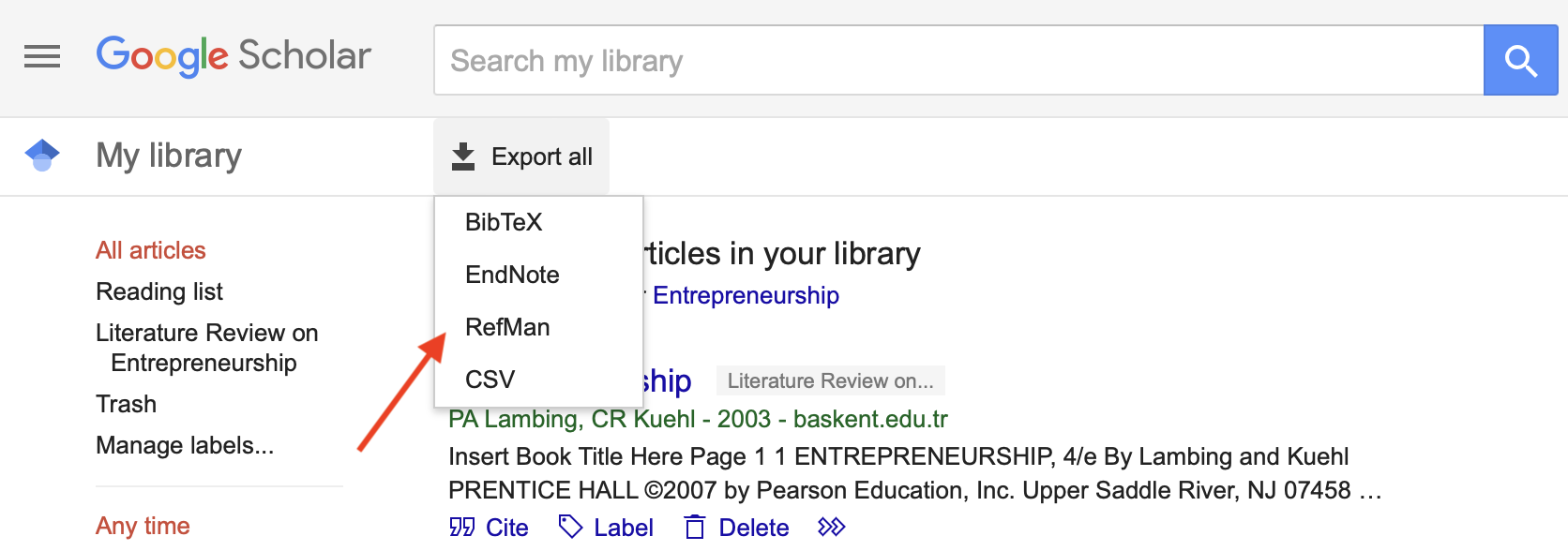Click the Google Scholar logo
The width and height of the screenshot is (1568, 551).
coord(234,56)
